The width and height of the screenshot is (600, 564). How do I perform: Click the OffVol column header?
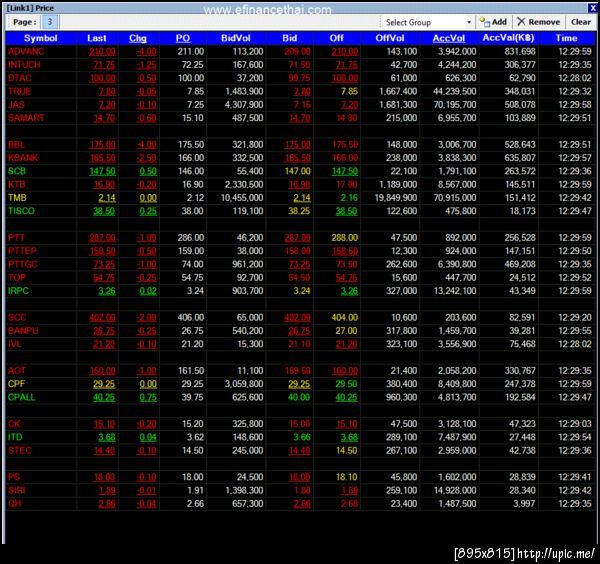pos(390,38)
